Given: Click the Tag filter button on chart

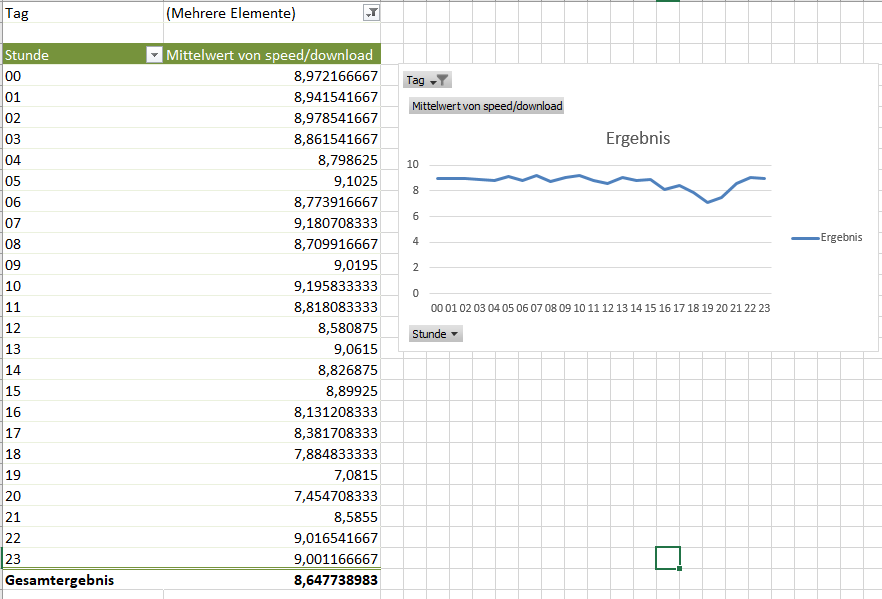Looking at the screenshot, I should 428,80.
